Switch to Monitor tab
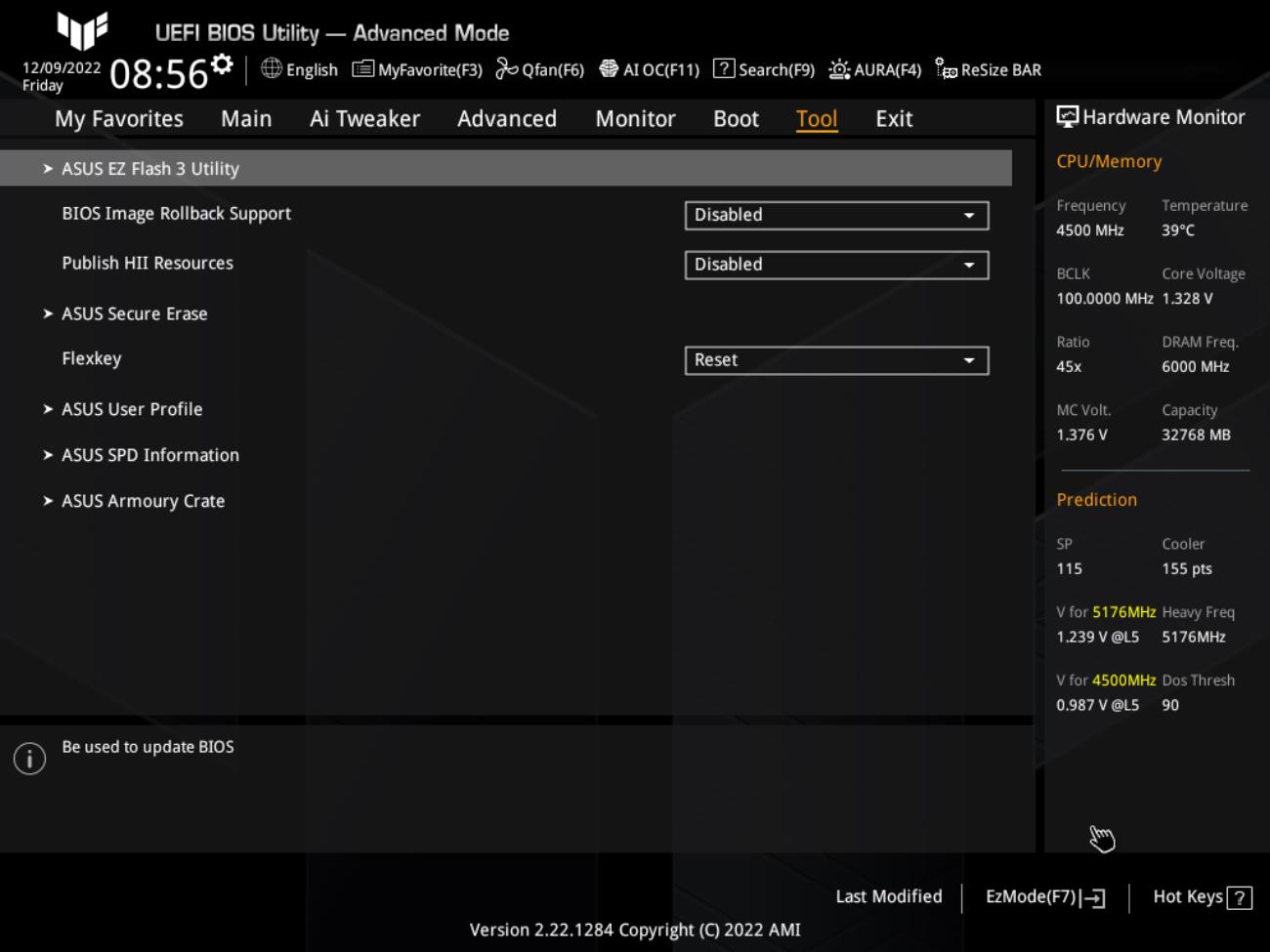1270x952 pixels. [635, 119]
